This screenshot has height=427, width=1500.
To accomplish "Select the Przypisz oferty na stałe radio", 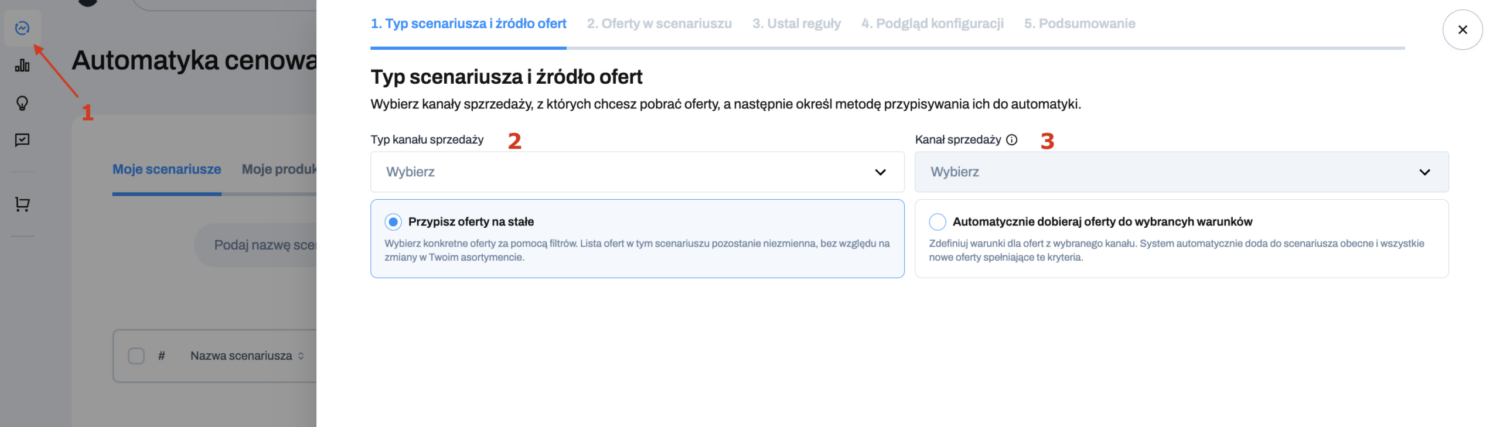I will tap(393, 221).
